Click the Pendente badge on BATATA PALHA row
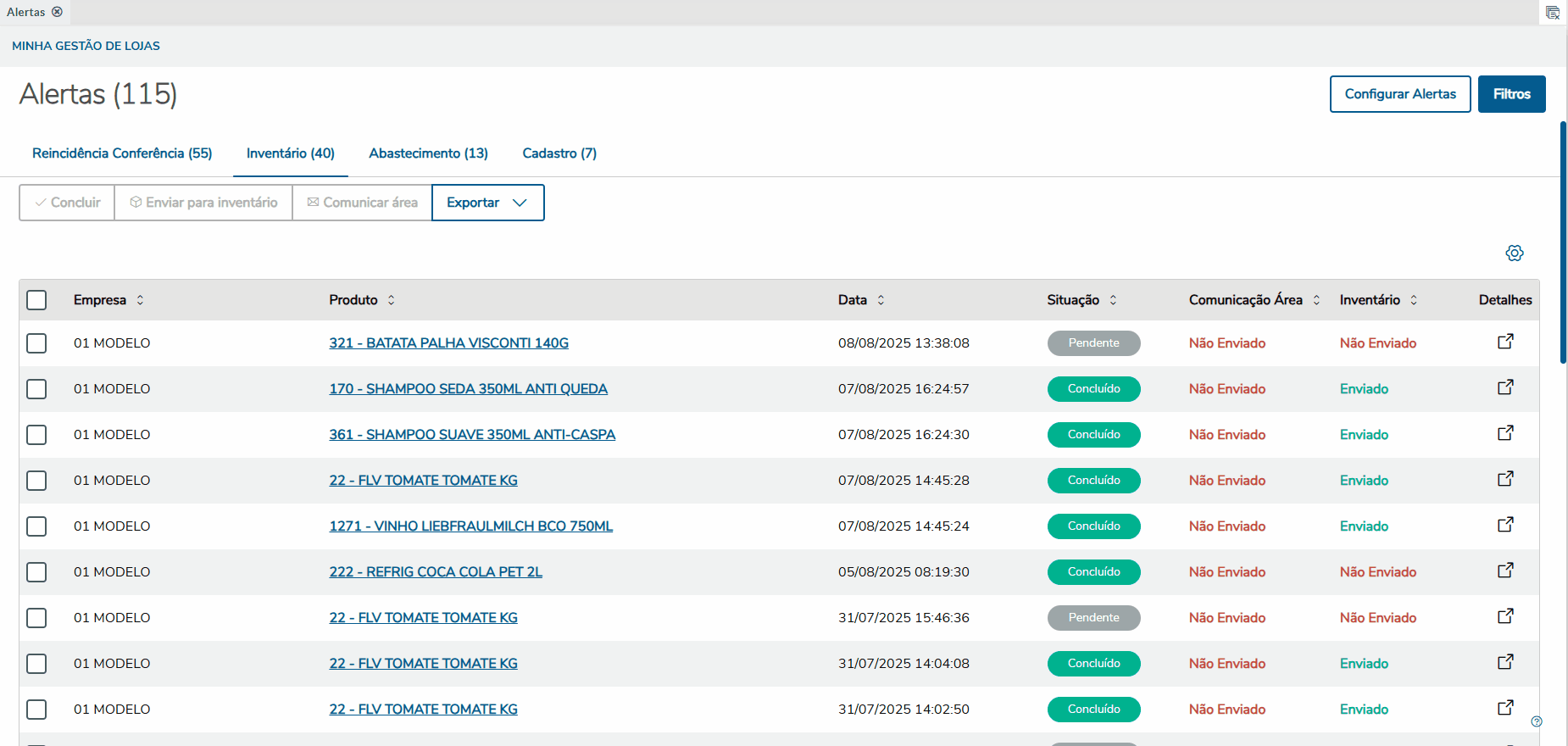This screenshot has height=746, width=1568. (x=1093, y=343)
